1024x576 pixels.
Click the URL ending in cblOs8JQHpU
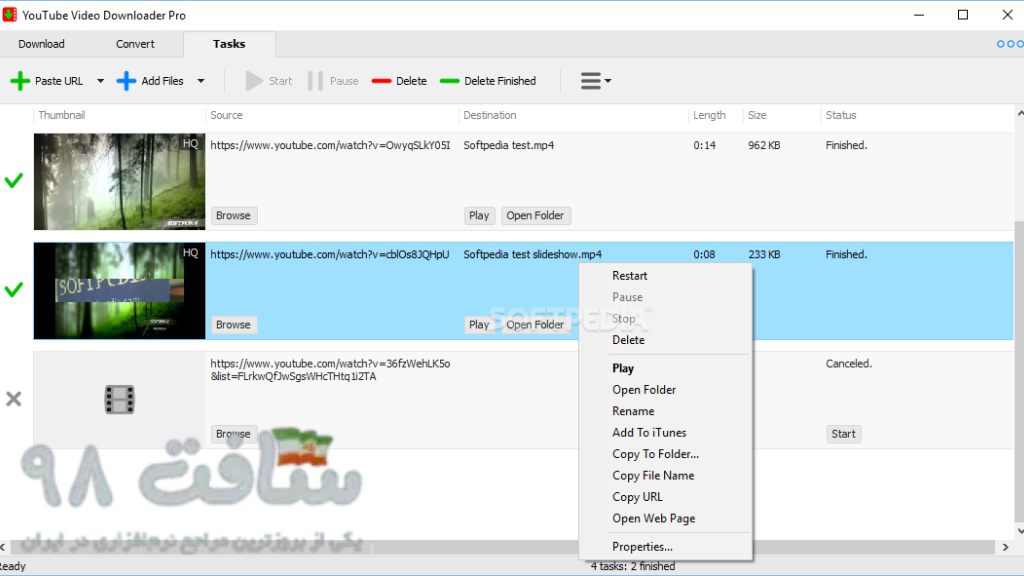[330, 254]
